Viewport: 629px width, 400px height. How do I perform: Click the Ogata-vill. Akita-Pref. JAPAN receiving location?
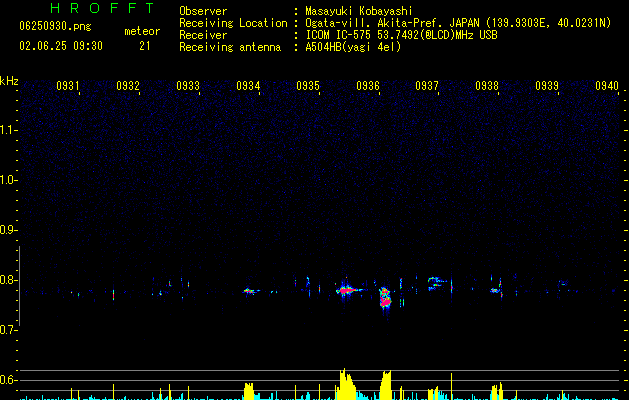458,23
